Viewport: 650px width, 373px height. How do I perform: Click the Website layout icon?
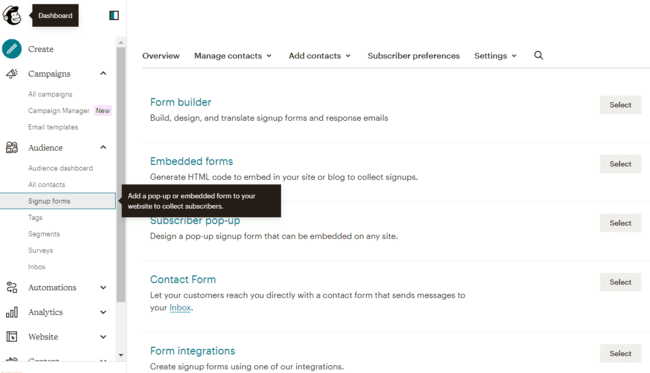[x=12, y=337]
